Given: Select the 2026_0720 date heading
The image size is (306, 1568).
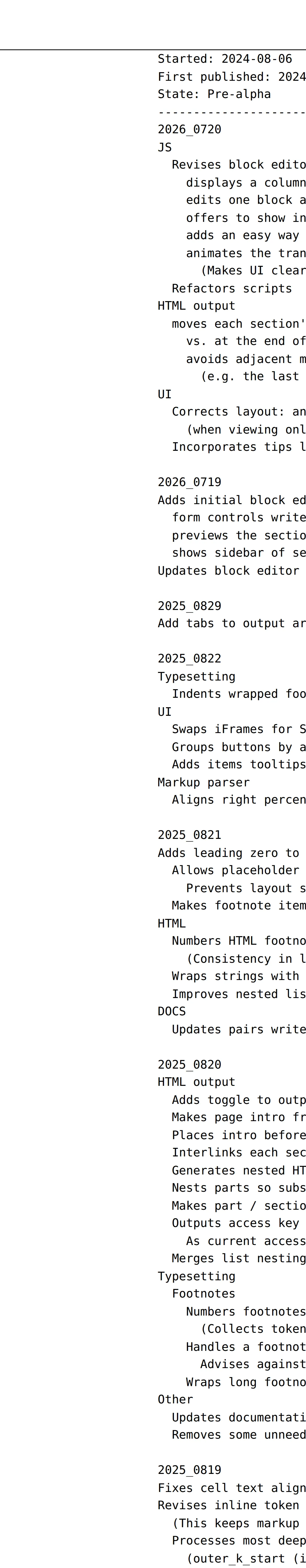Looking at the screenshot, I should pyautogui.click(x=190, y=130).
